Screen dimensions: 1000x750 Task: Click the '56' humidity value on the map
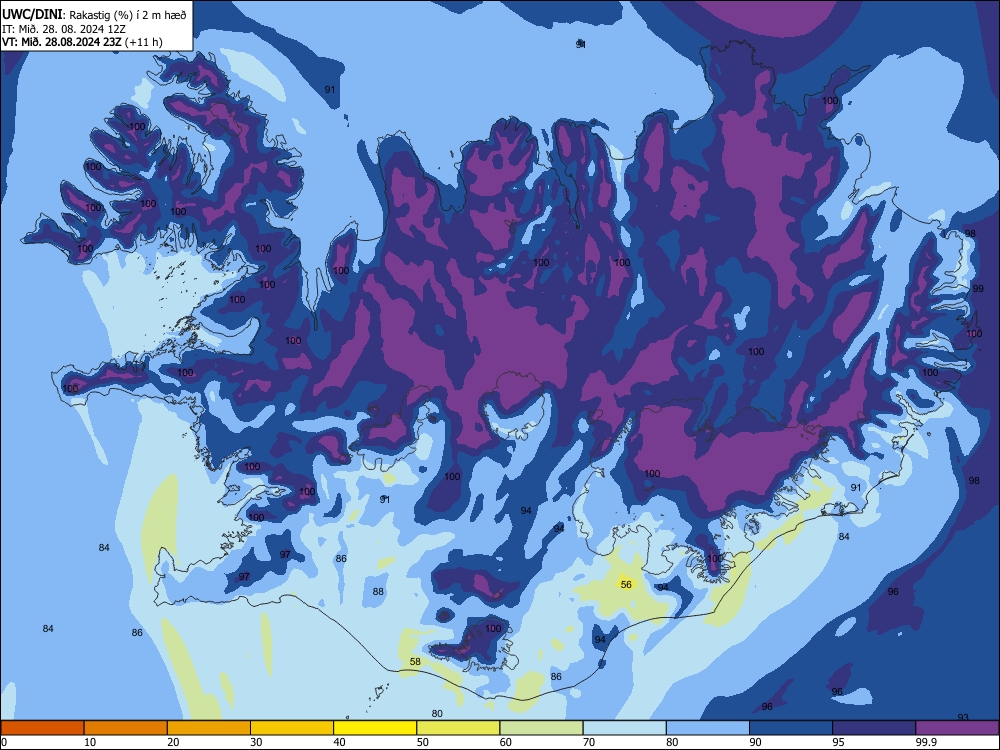(626, 584)
